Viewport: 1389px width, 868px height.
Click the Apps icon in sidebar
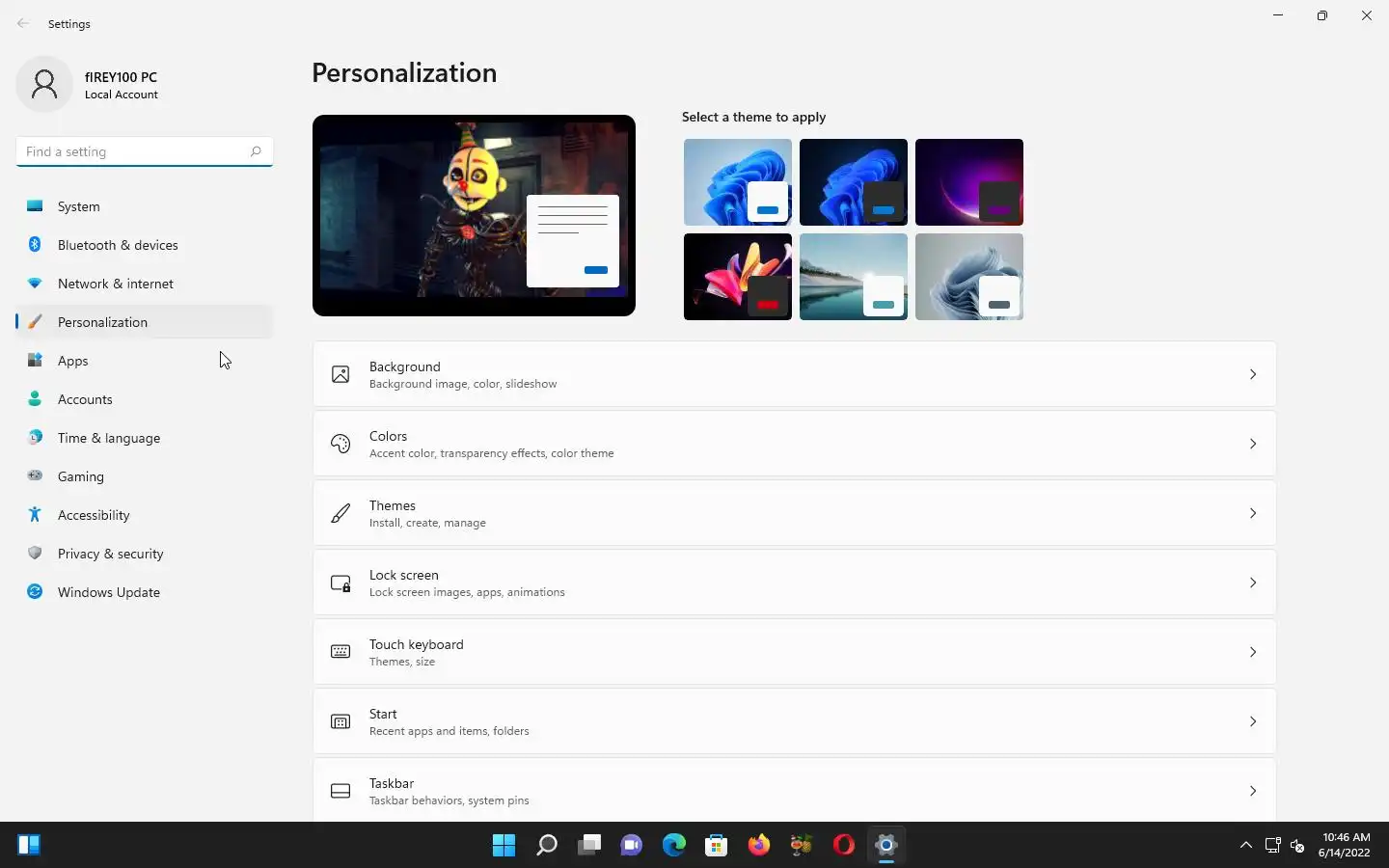point(35,360)
